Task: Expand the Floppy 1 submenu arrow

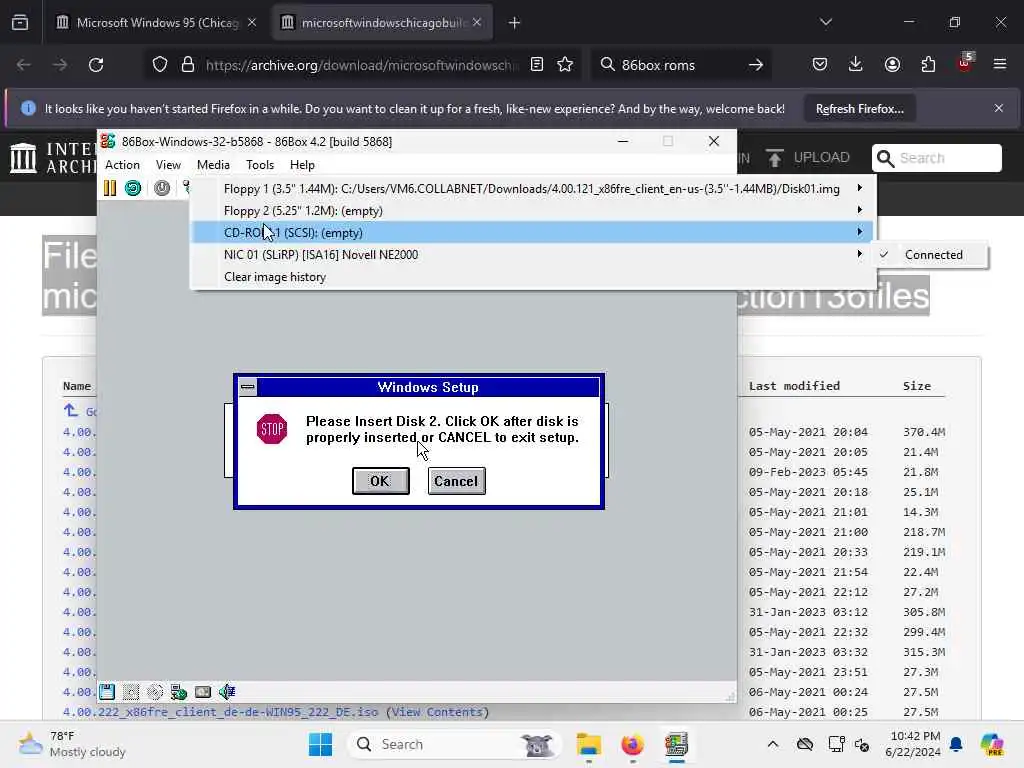Action: coord(859,188)
